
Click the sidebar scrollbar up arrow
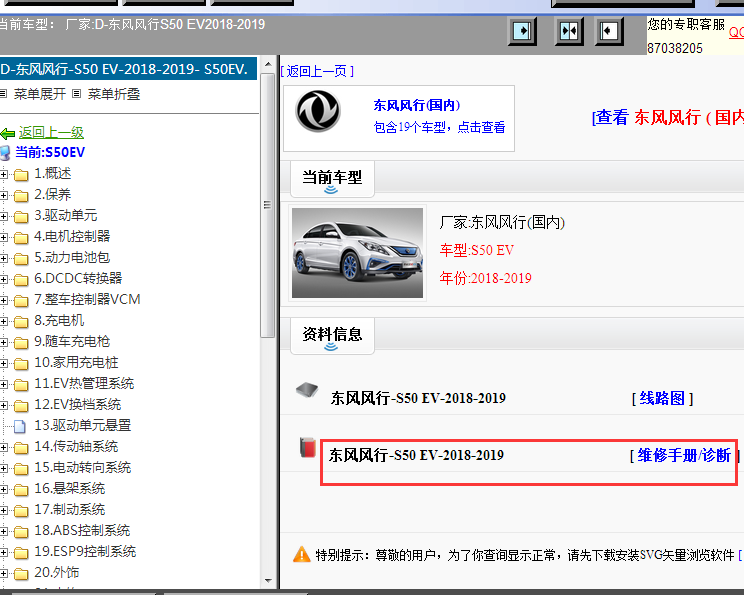pyautogui.click(x=268, y=64)
